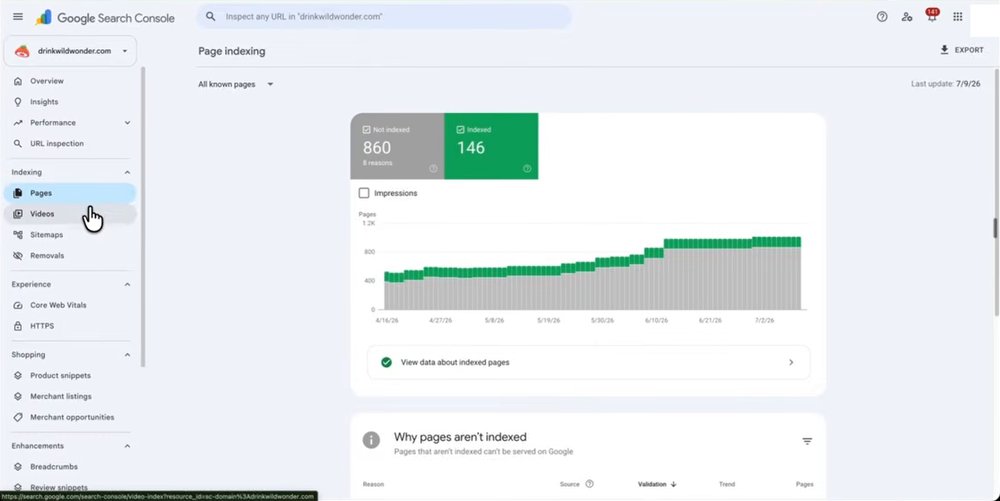The width and height of the screenshot is (1000, 501).
Task: Click the EXPORT button
Action: pyautogui.click(x=962, y=50)
